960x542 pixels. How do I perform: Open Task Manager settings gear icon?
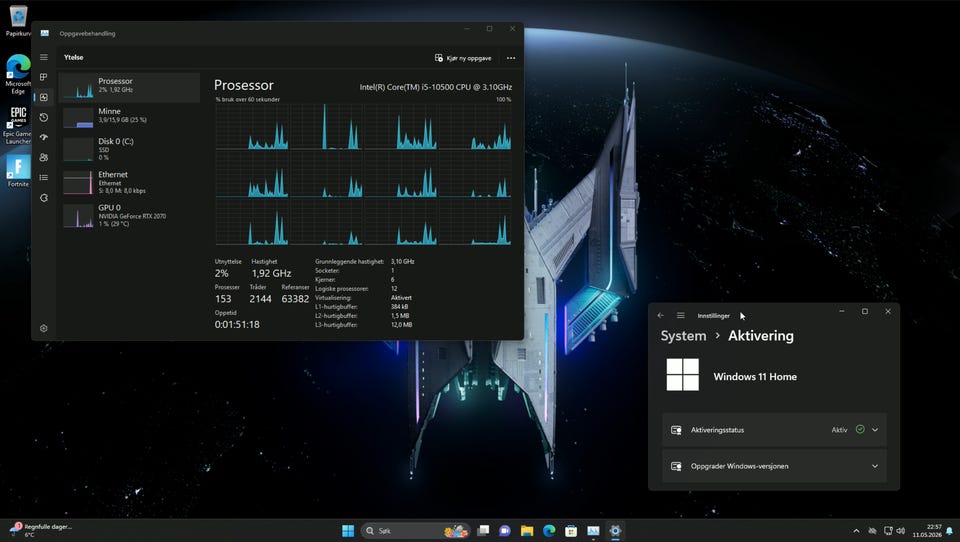43,328
